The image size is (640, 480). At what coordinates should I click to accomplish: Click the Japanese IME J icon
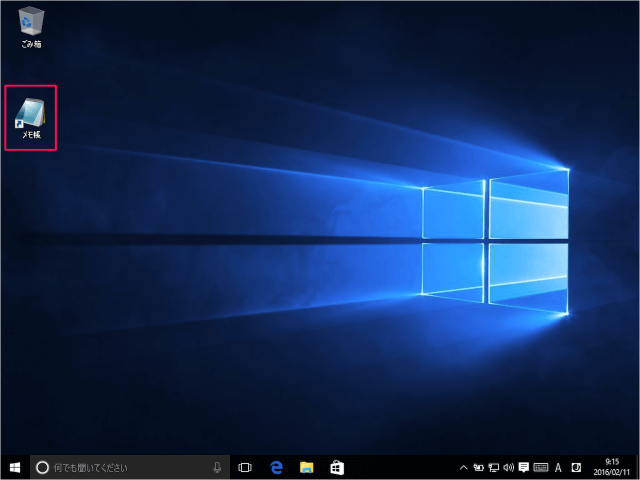coord(576,468)
